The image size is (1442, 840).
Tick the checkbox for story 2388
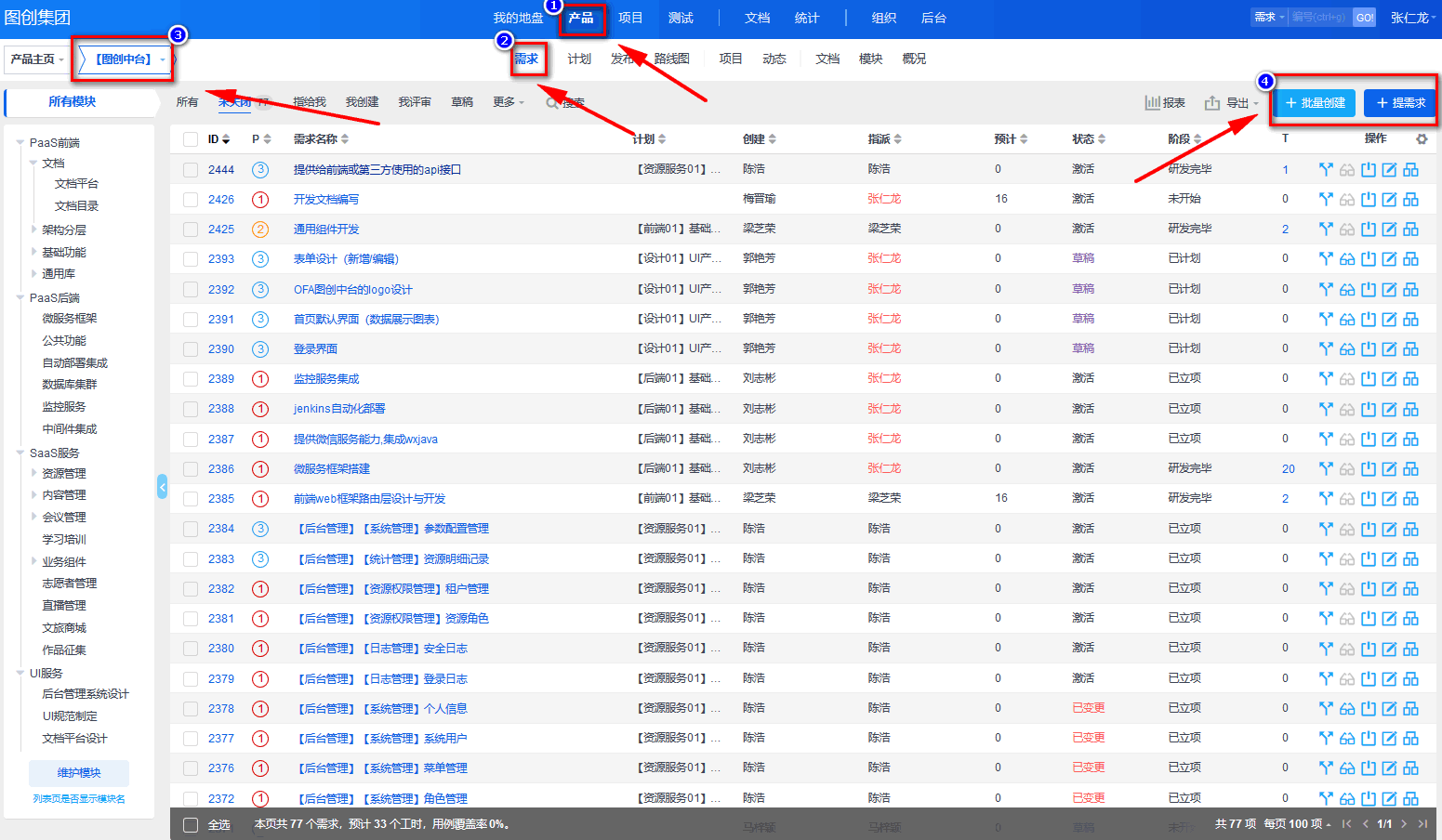[191, 409]
